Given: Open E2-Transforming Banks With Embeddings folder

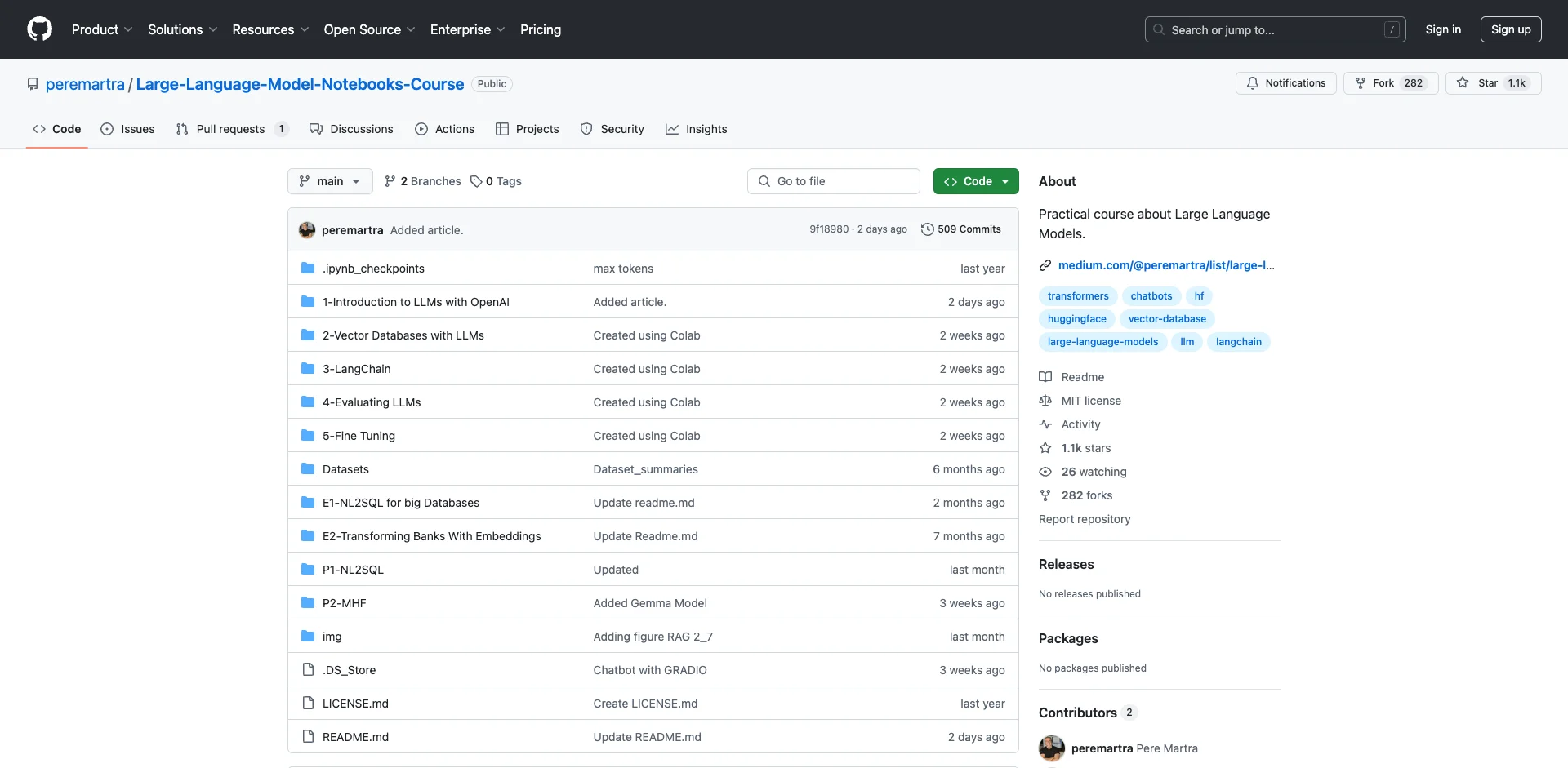Looking at the screenshot, I should click(432, 536).
